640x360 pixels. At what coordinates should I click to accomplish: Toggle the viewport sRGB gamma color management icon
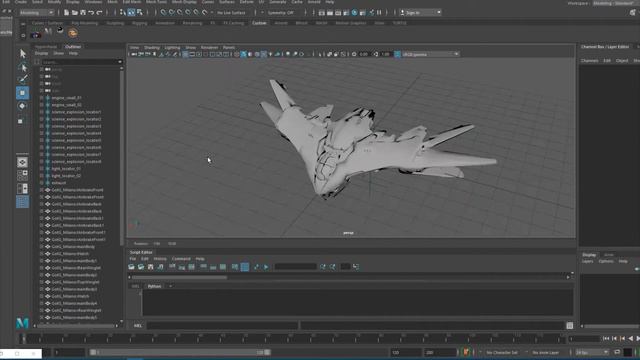coord(397,54)
